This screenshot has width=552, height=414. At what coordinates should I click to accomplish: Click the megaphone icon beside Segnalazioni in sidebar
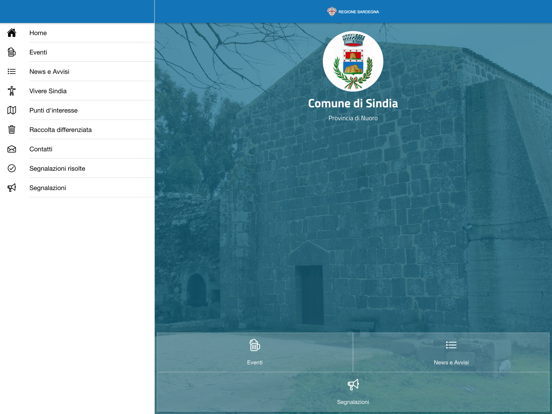click(x=12, y=188)
